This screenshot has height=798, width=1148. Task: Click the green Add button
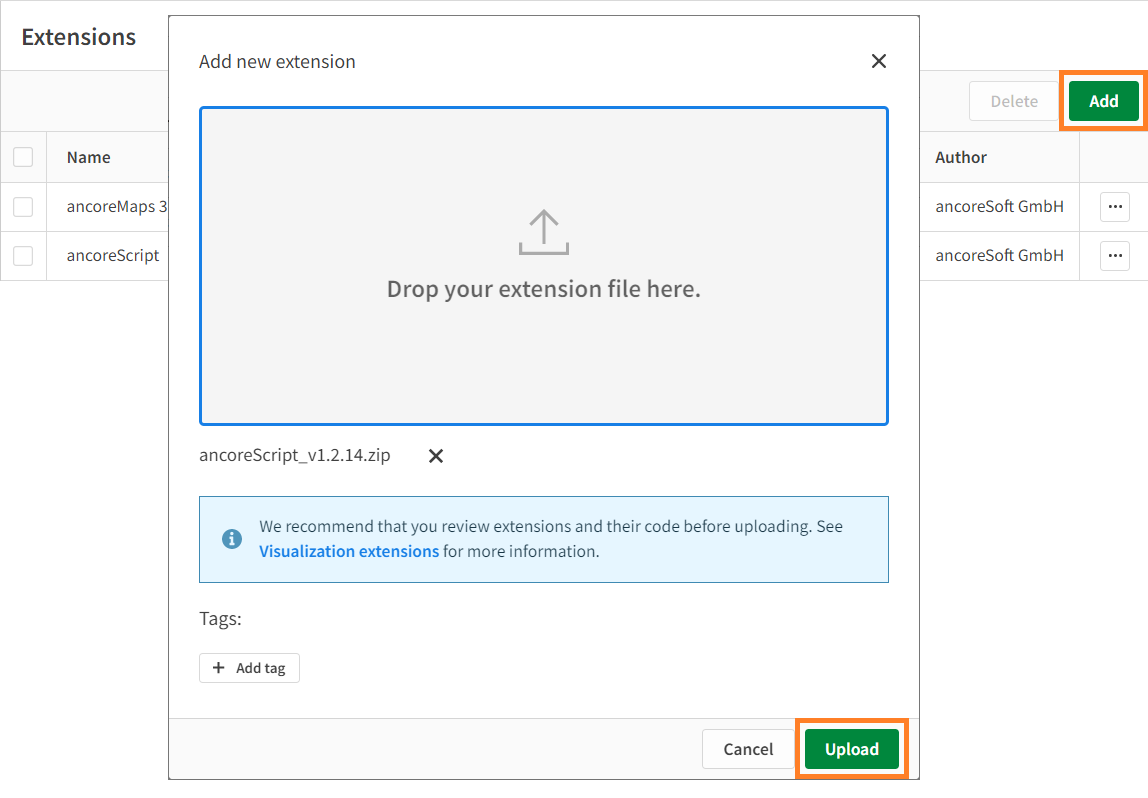(x=1103, y=101)
